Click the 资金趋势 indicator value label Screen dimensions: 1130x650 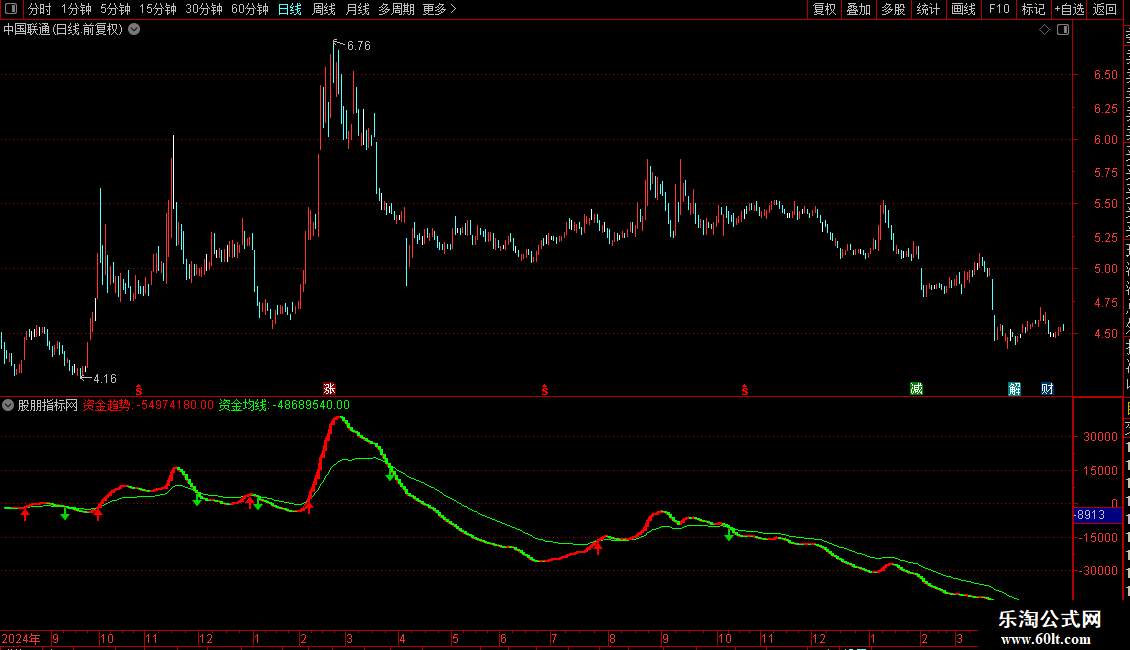point(148,405)
